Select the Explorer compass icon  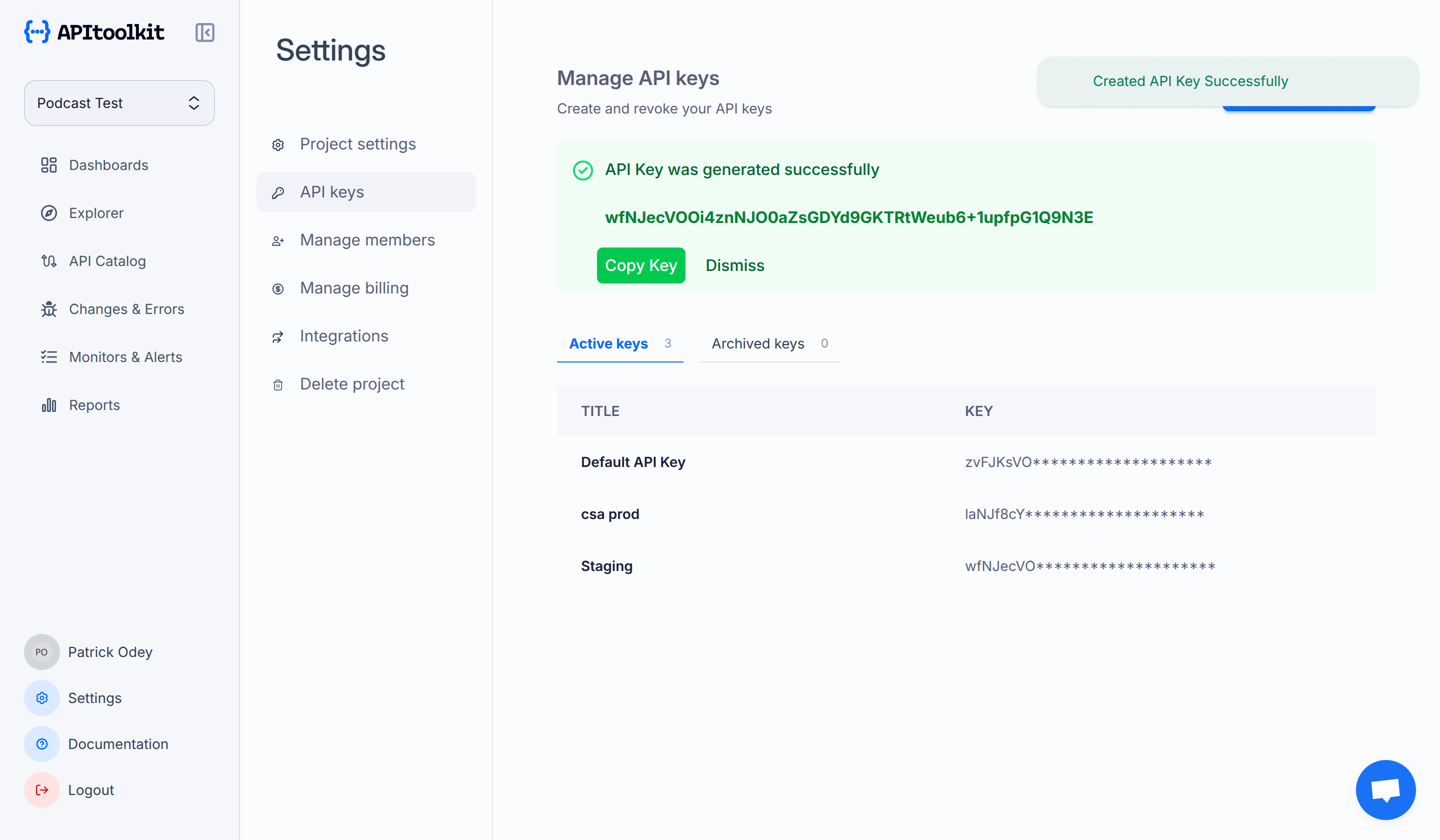[x=49, y=212]
